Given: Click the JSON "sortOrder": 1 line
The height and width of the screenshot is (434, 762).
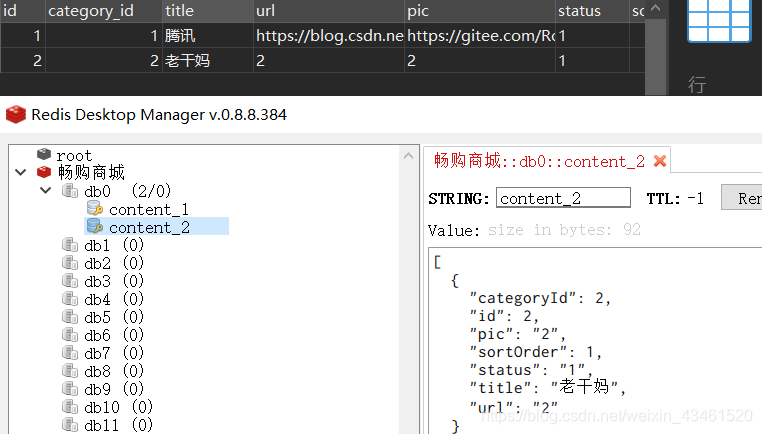Looking at the screenshot, I should point(536,352).
